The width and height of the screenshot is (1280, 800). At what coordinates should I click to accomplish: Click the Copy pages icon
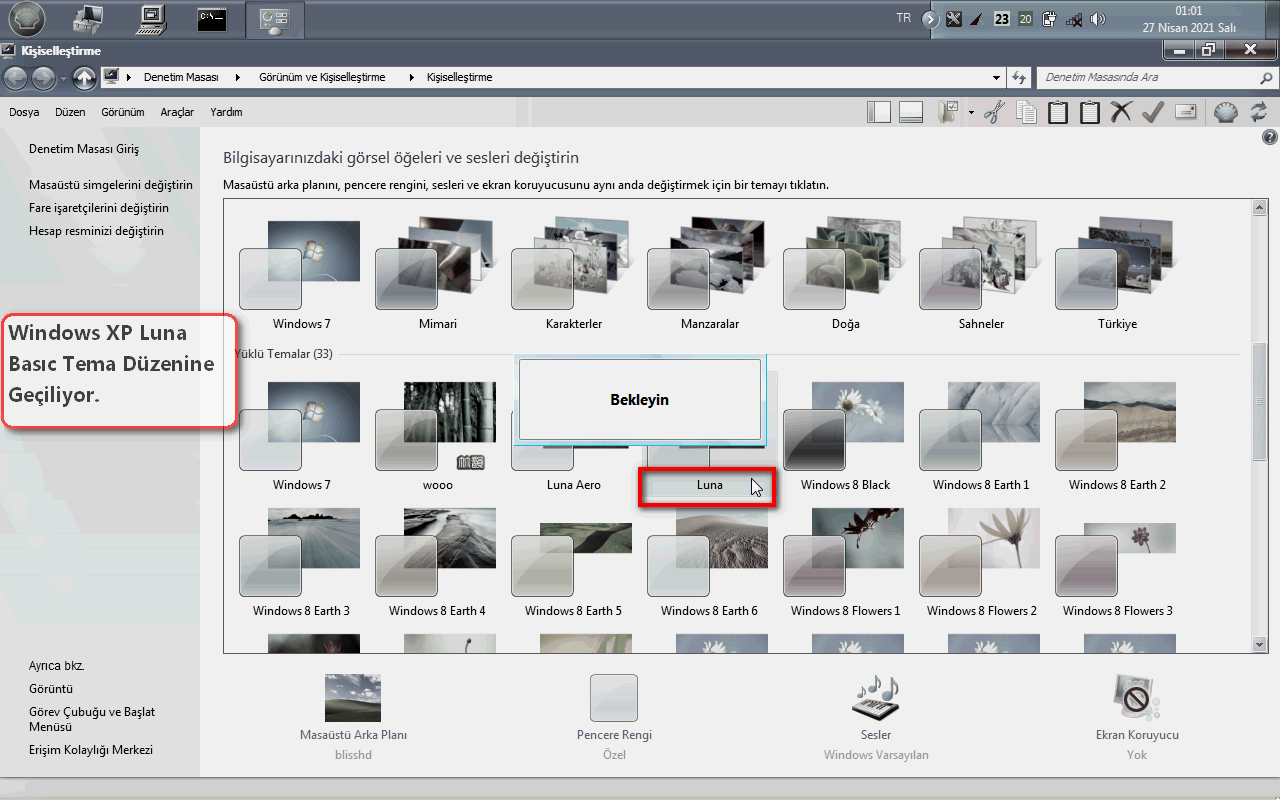tap(1026, 112)
